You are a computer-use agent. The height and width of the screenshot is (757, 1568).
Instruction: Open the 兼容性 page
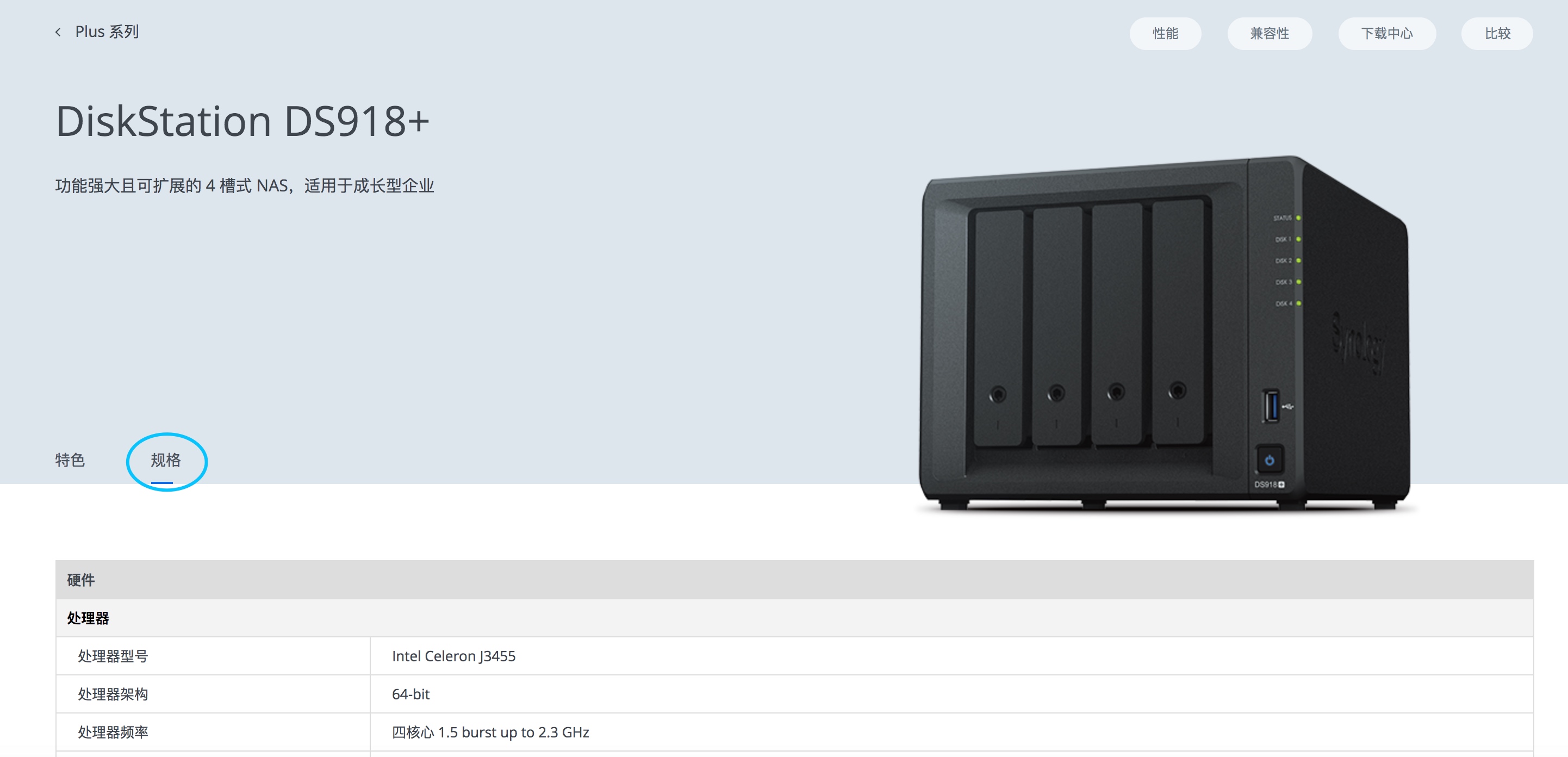[1269, 34]
